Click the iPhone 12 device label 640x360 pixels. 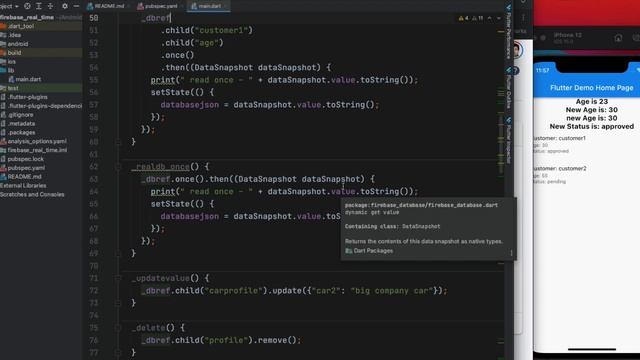[x=567, y=35]
